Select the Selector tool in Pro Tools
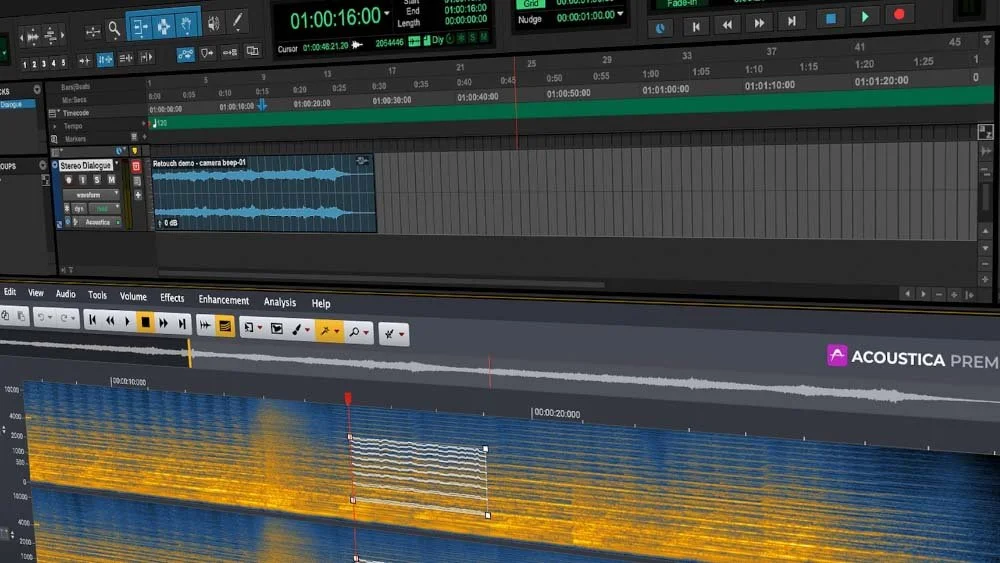 [163, 26]
